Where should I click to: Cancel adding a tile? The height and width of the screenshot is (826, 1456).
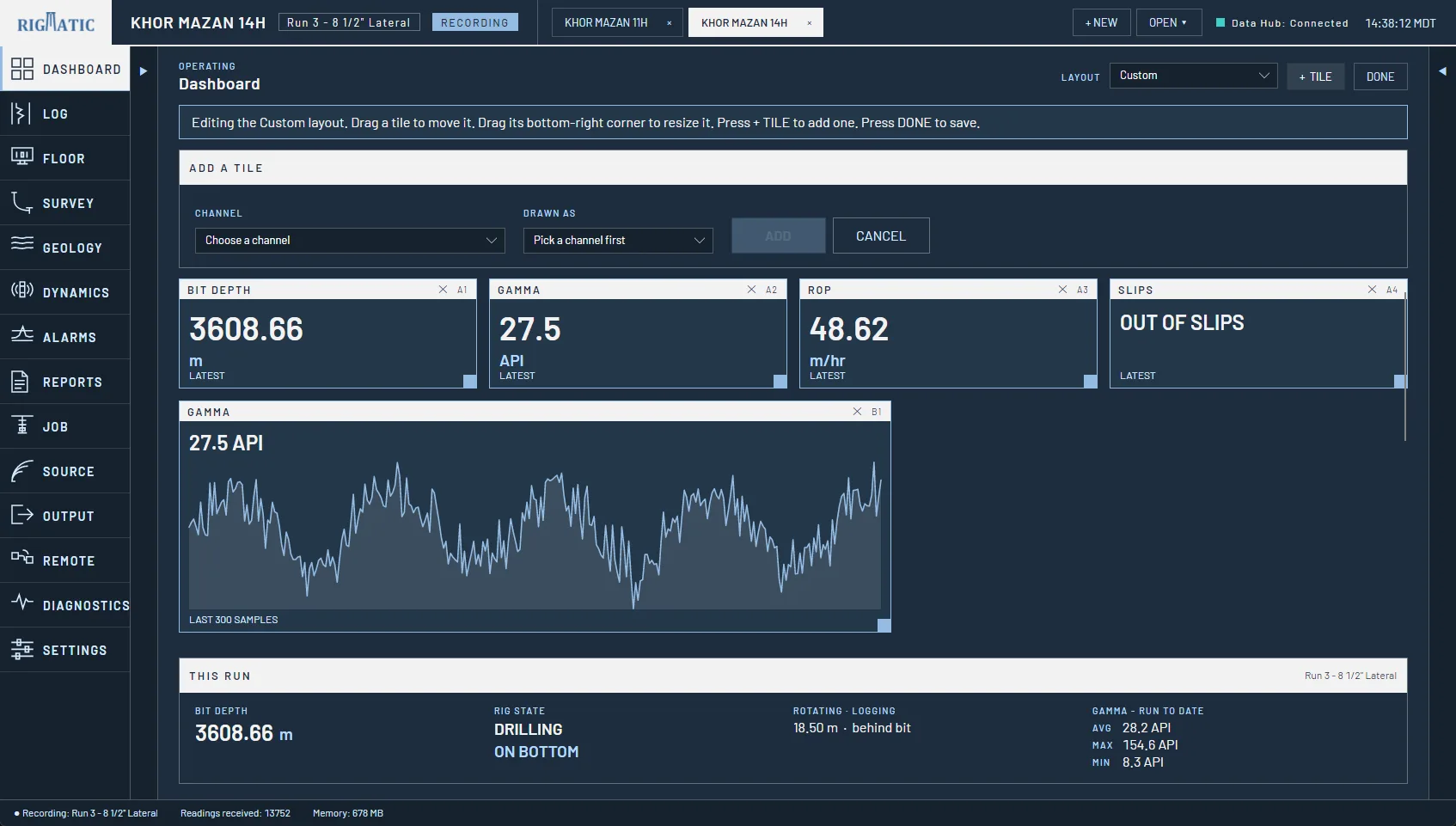pyautogui.click(x=881, y=236)
